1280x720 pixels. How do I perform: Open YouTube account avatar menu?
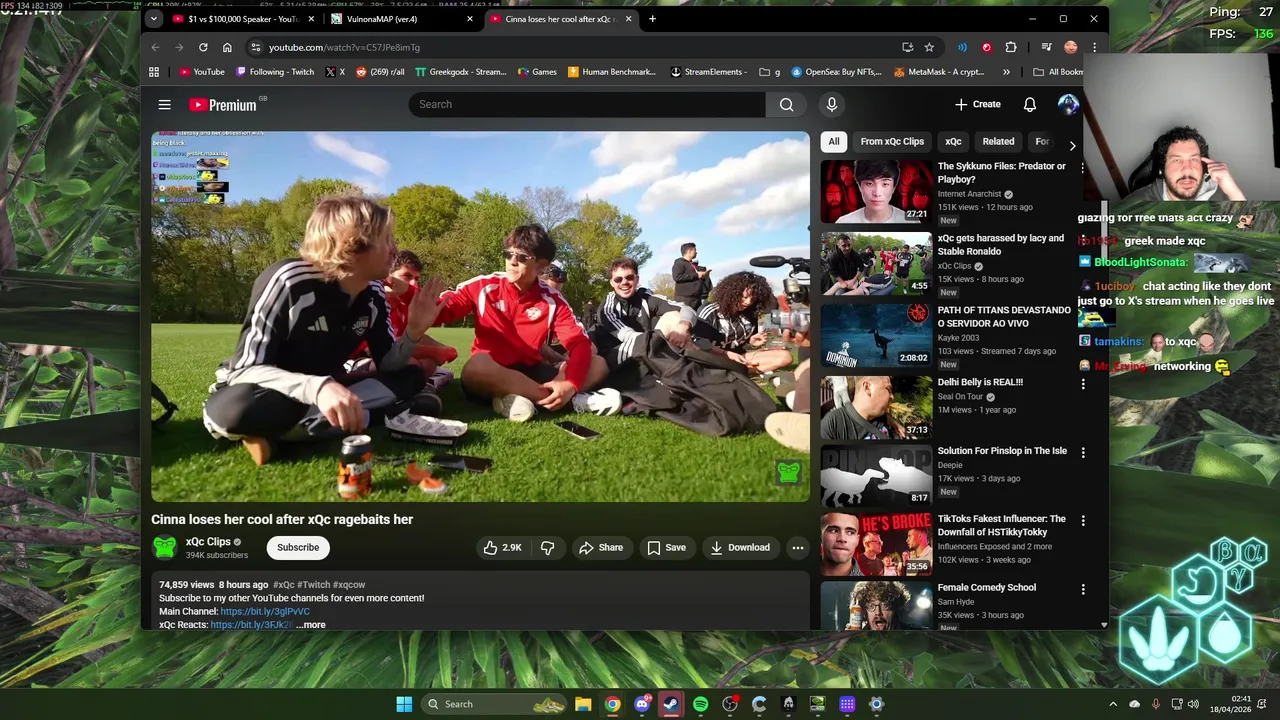click(1068, 104)
